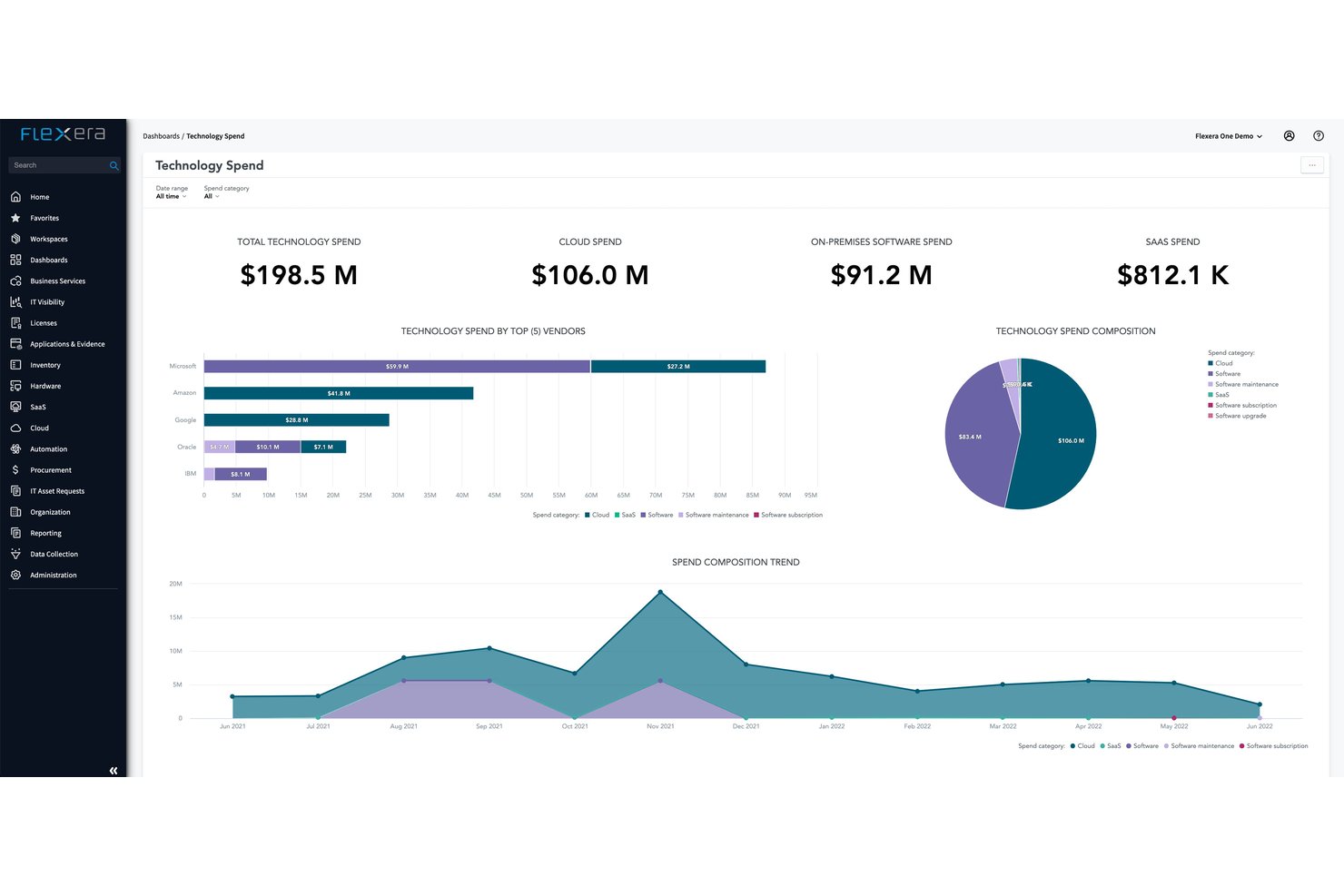Click the IT Visibility chart icon
Image resolution: width=1344 pixels, height=896 pixels.
tap(15, 301)
